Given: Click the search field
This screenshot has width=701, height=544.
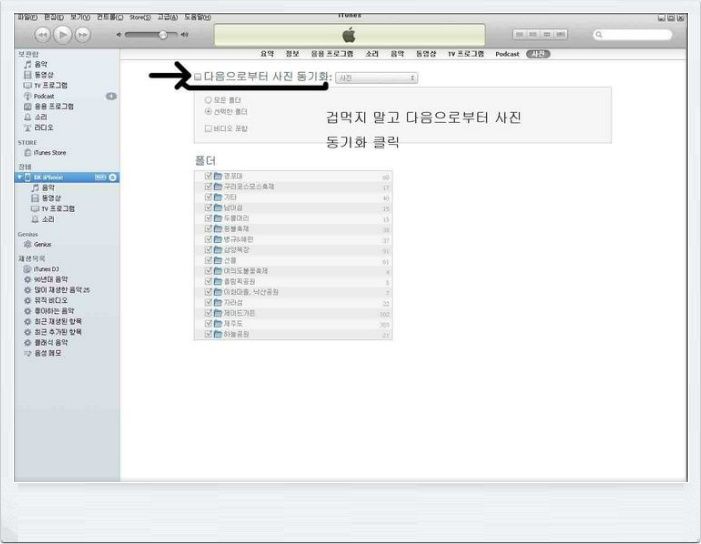Looking at the screenshot, I should (633, 34).
